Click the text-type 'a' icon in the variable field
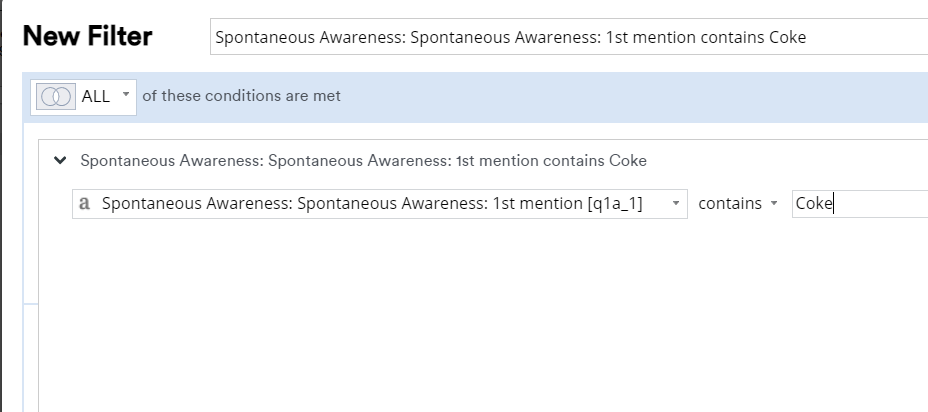Viewport: 928px width, 412px height. click(x=85, y=204)
